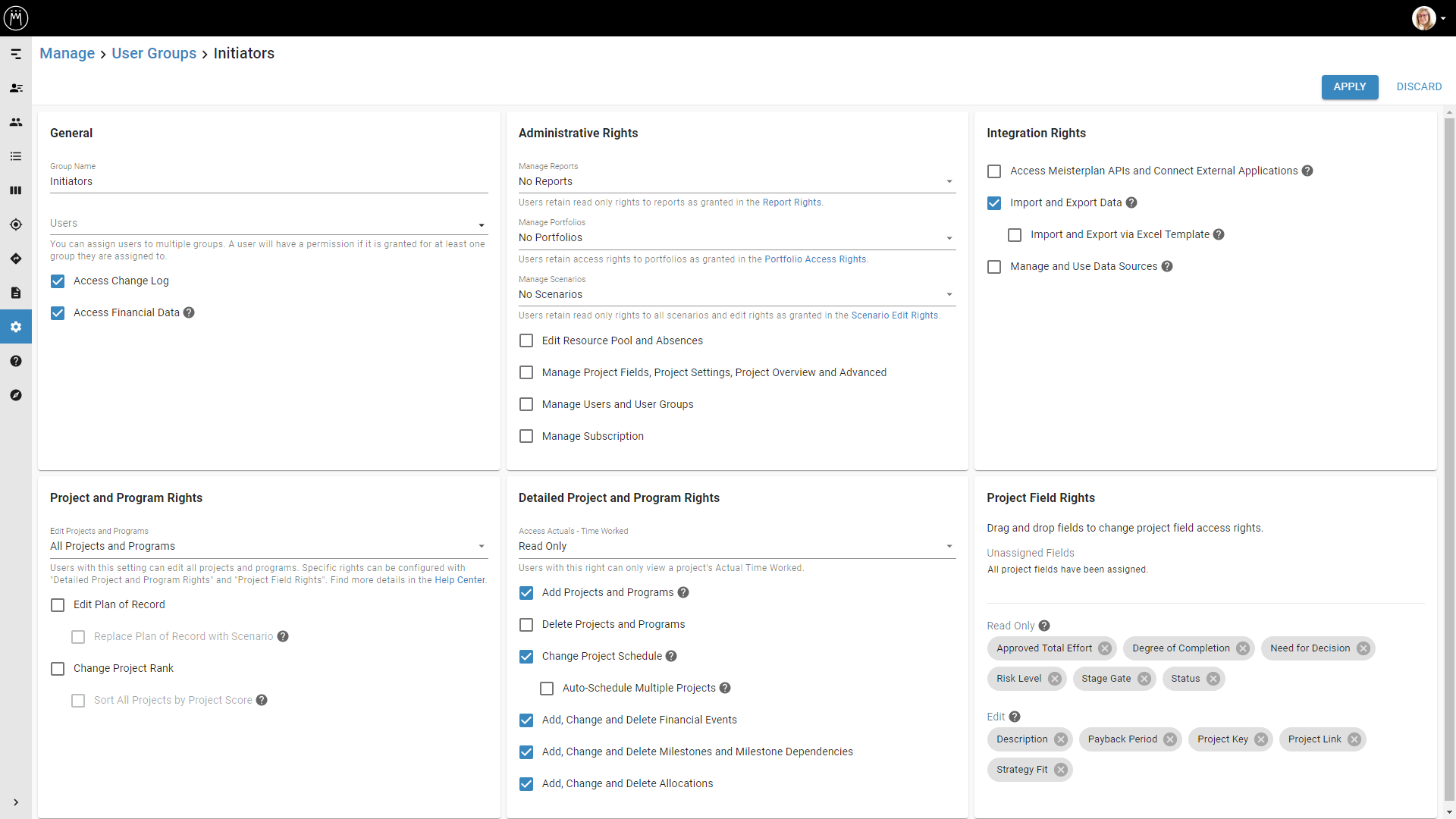Viewport: 1456px width, 819px height.
Task: Click help icon next to Access Financial Data
Action: point(189,312)
